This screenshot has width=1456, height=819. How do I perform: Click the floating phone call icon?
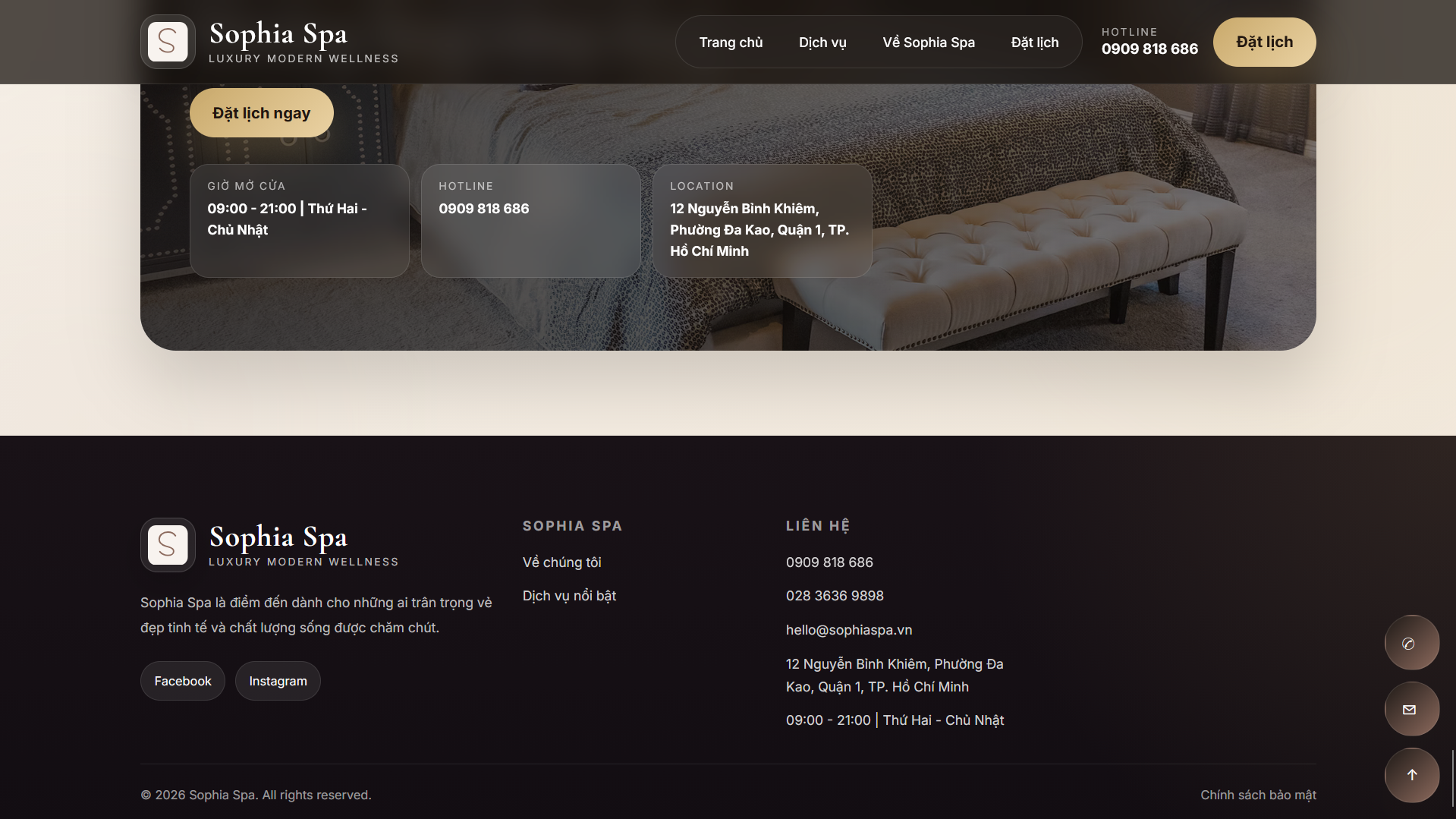1410,642
